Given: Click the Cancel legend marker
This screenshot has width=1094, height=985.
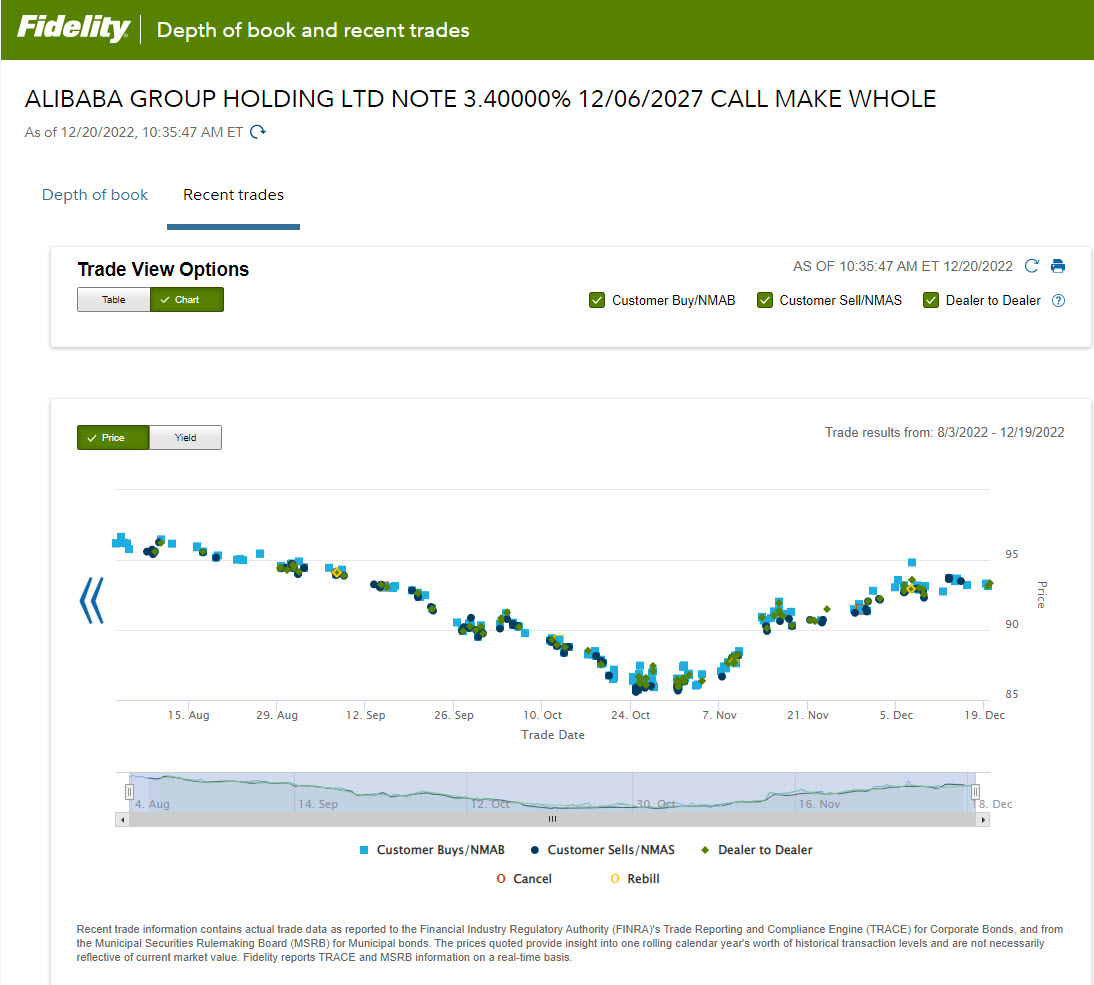Looking at the screenshot, I should (x=502, y=879).
